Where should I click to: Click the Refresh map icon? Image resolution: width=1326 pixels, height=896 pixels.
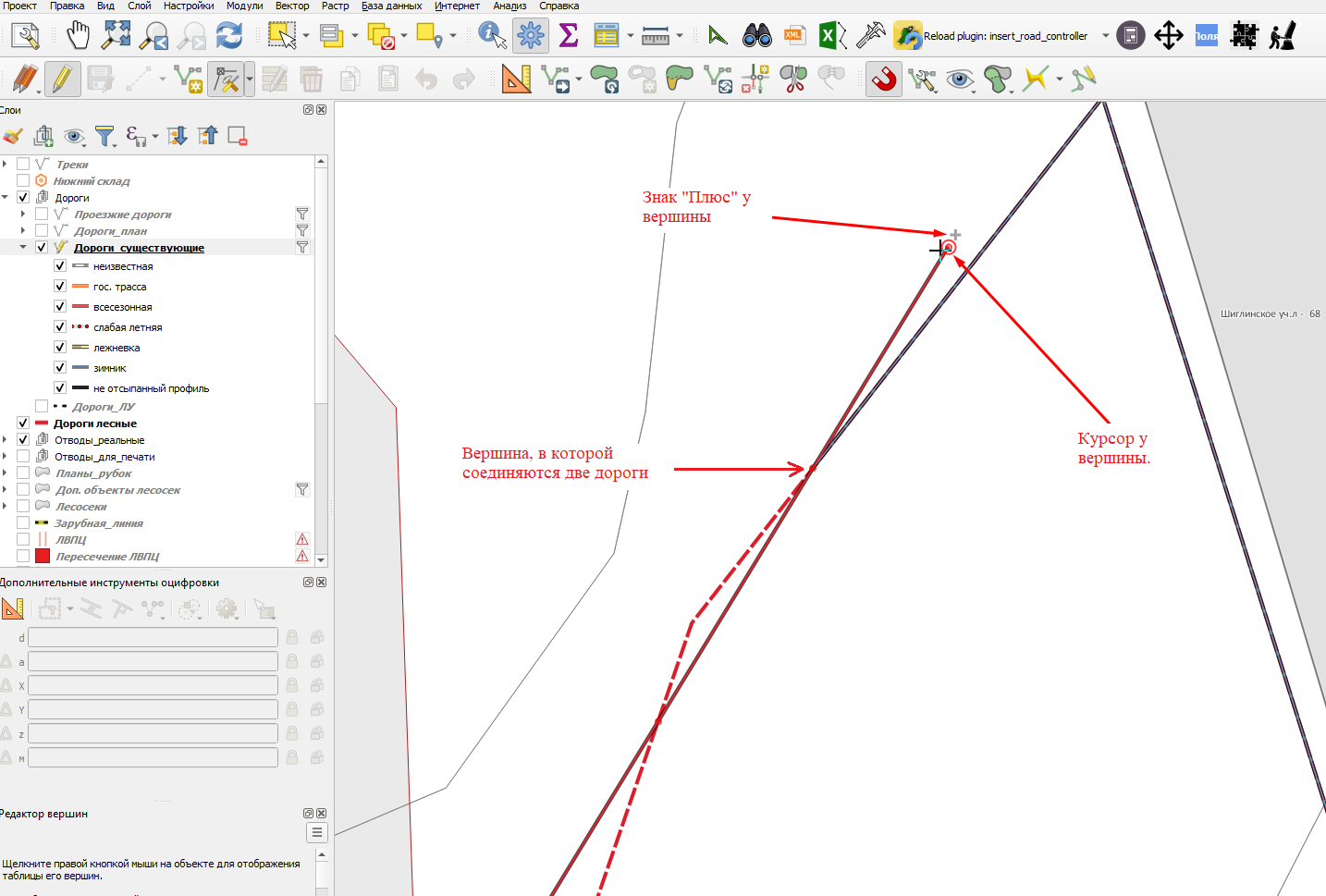coord(228,36)
